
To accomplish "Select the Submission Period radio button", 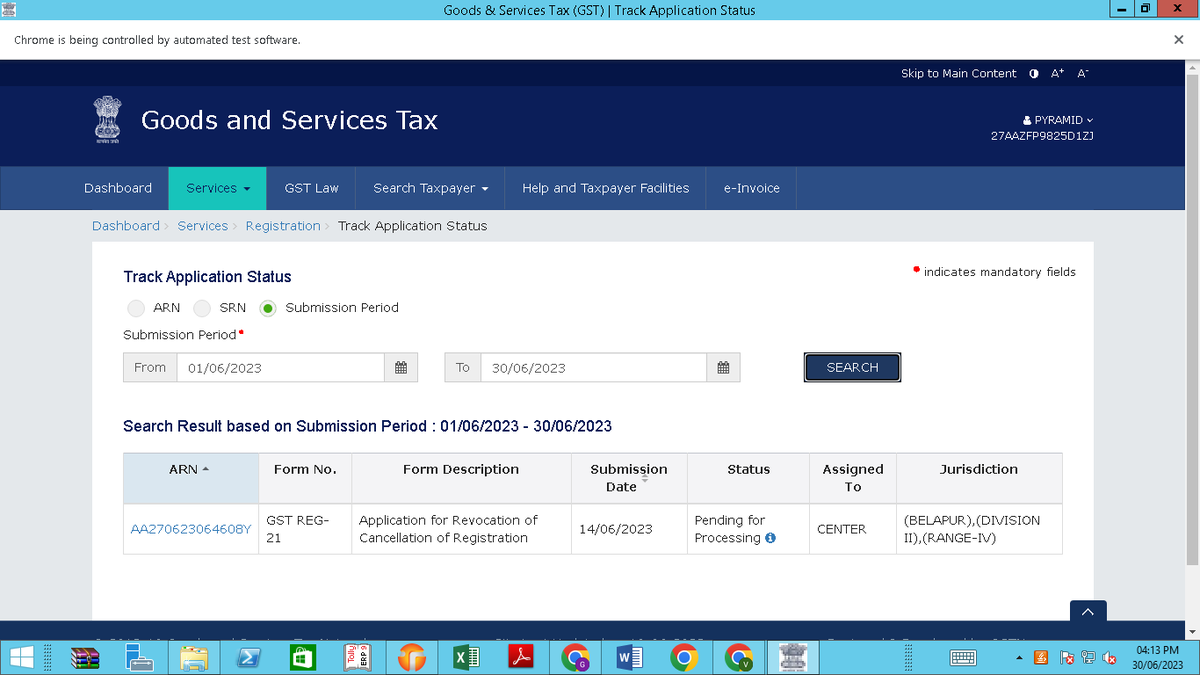I will (x=268, y=308).
